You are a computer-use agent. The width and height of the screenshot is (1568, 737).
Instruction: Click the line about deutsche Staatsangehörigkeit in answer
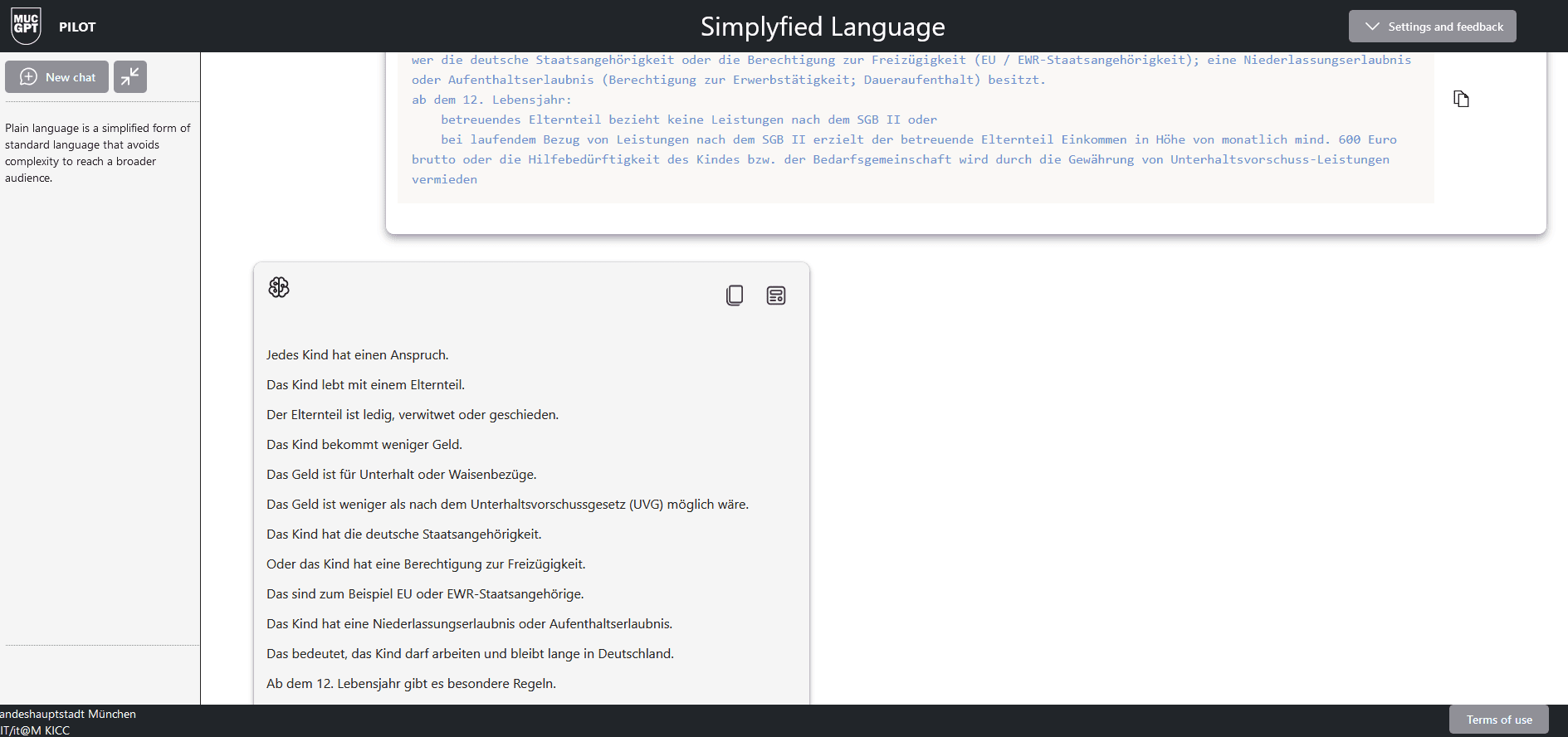[x=403, y=534]
